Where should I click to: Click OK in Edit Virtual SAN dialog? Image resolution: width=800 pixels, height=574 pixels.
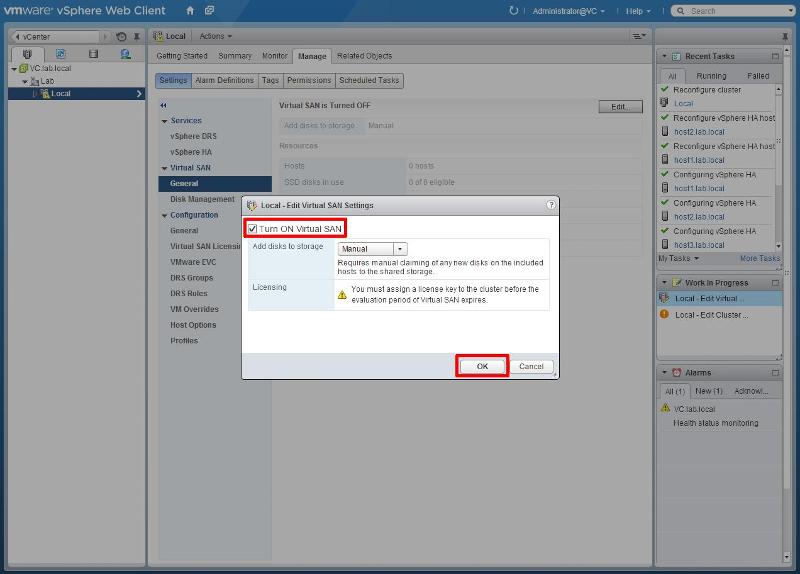tap(482, 366)
